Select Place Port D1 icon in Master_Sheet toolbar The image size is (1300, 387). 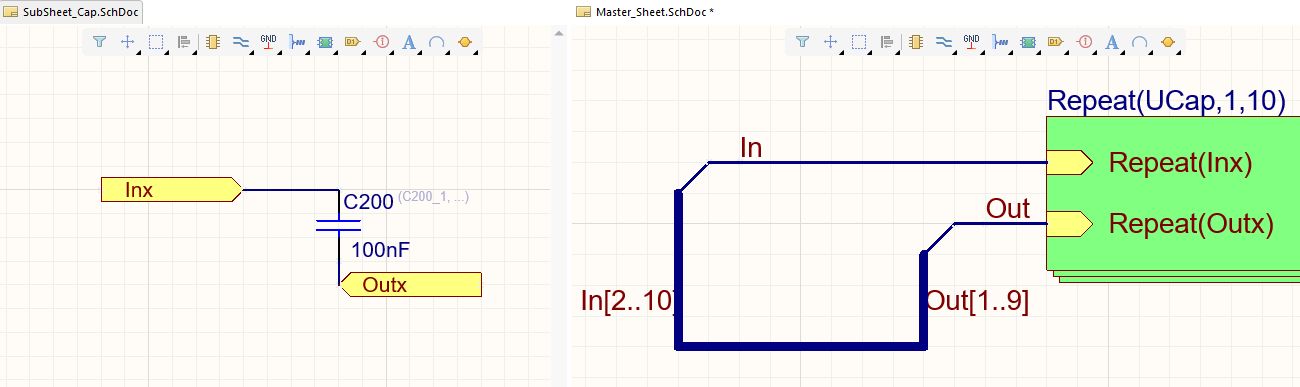point(1055,42)
